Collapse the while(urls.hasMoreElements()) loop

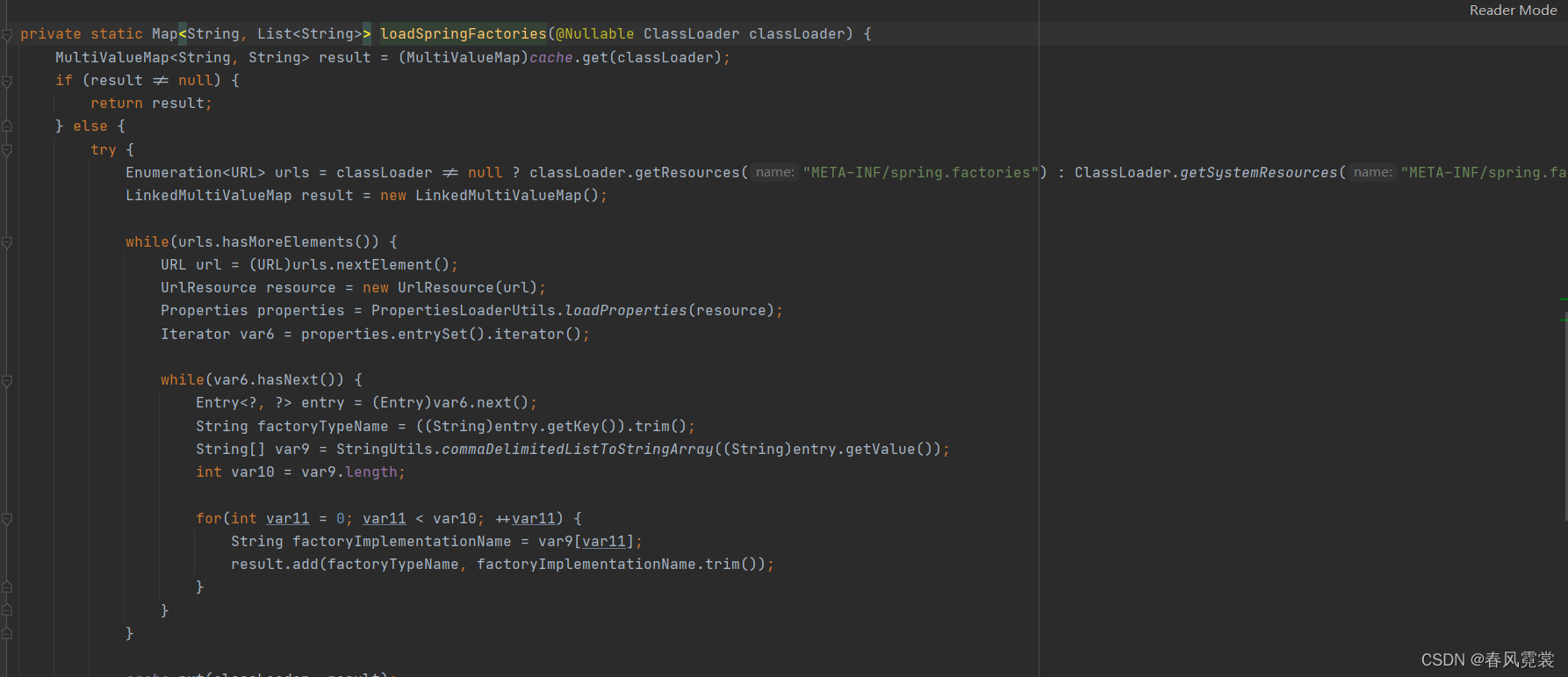pyautogui.click(x=7, y=242)
